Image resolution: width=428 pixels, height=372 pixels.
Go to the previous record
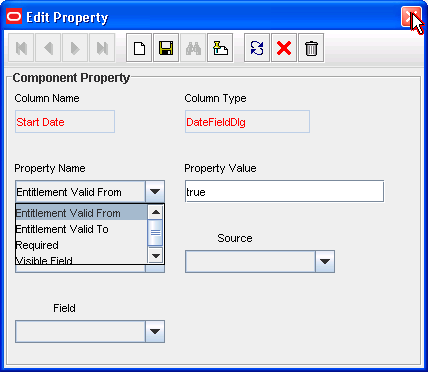point(48,48)
